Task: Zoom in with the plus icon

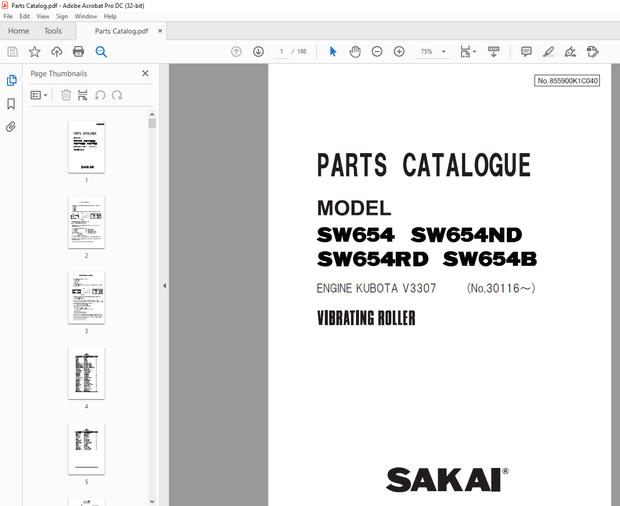Action: pyautogui.click(x=399, y=52)
